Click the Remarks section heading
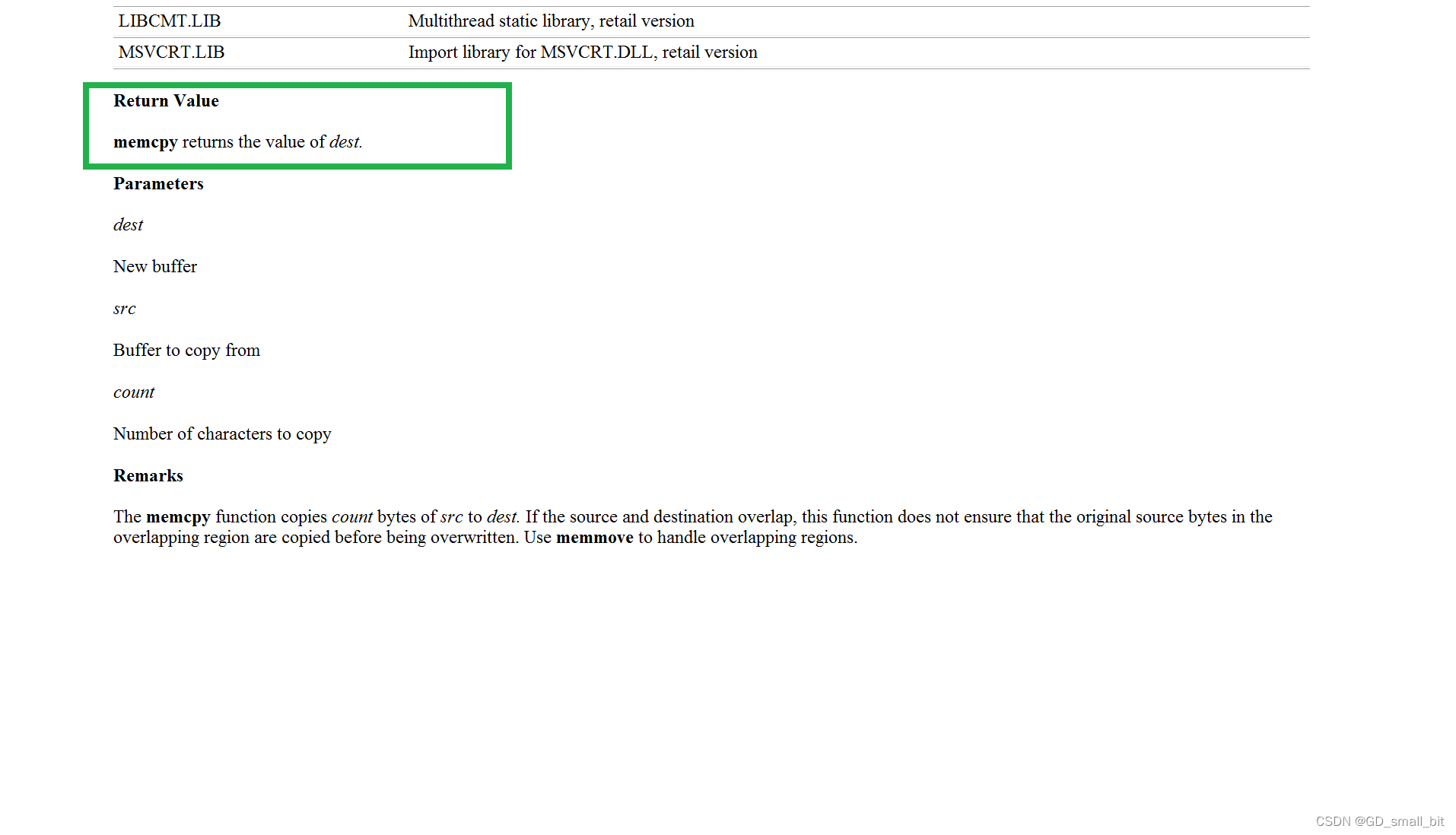Image resolution: width=1456 pixels, height=835 pixels. pos(148,475)
